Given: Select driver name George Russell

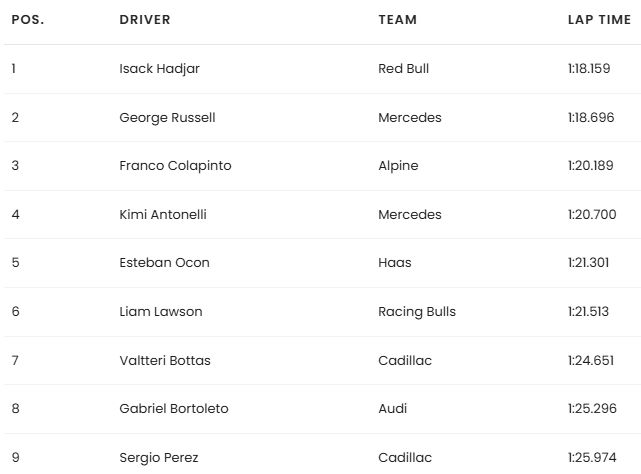Looking at the screenshot, I should click(167, 118).
